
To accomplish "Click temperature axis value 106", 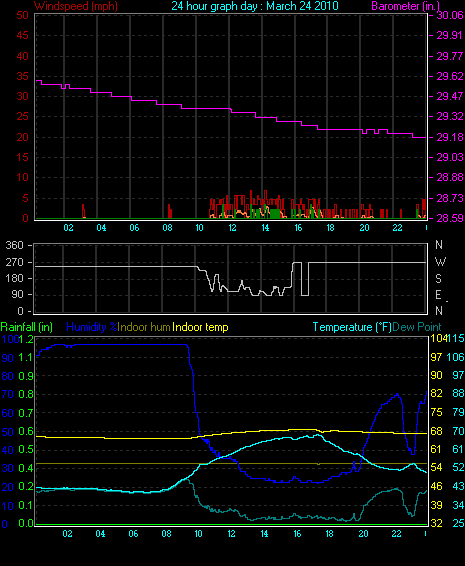I will (x=455, y=357).
